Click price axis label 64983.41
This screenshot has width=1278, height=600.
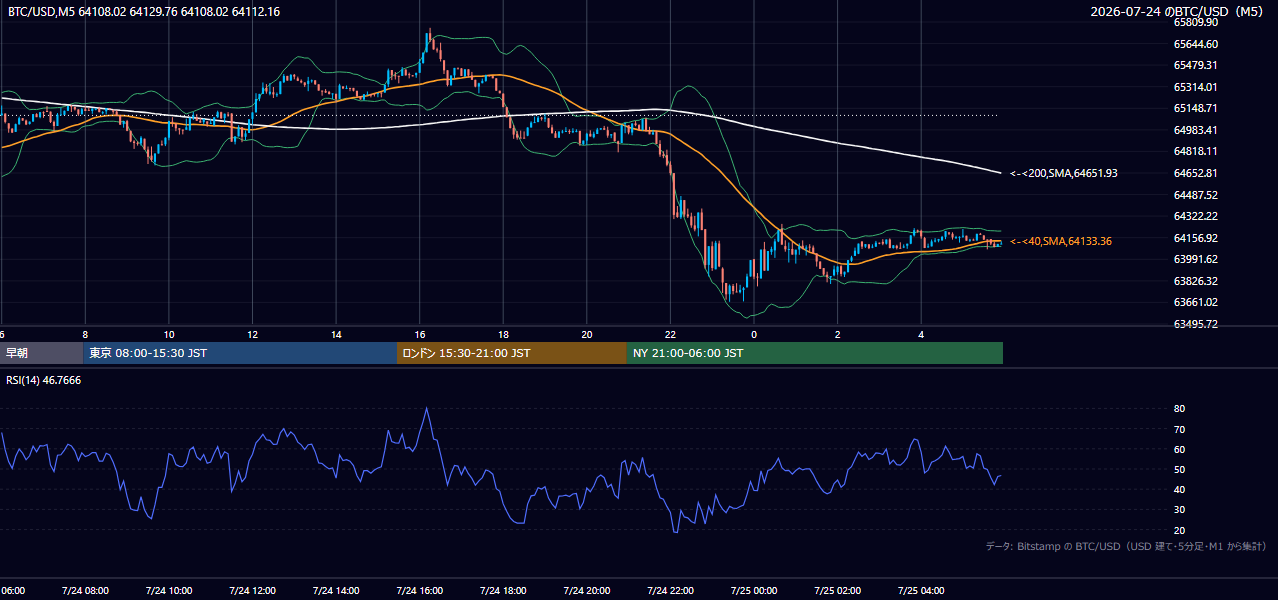1196,130
